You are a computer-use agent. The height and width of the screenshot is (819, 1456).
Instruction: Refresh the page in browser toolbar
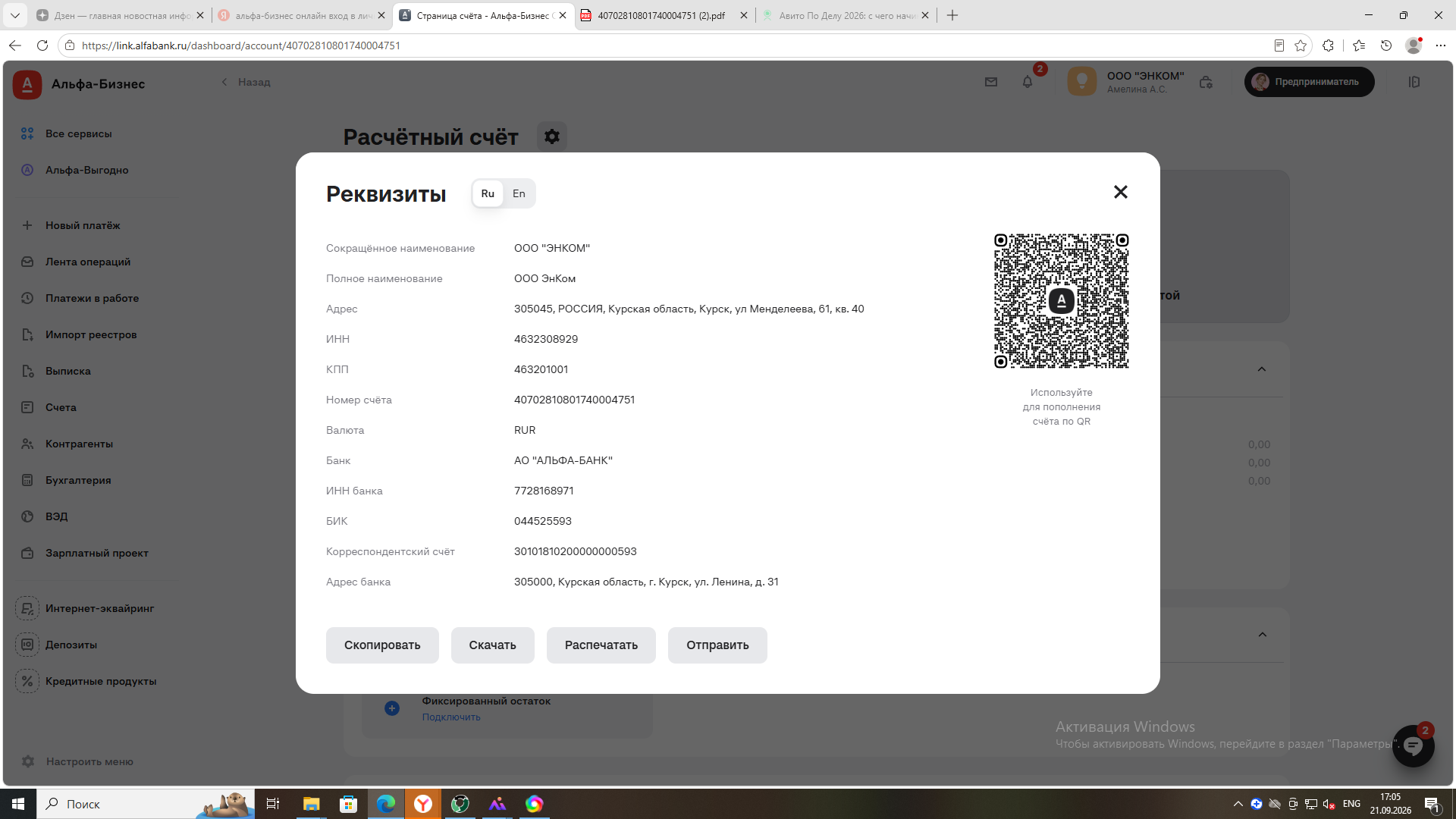[x=42, y=45]
